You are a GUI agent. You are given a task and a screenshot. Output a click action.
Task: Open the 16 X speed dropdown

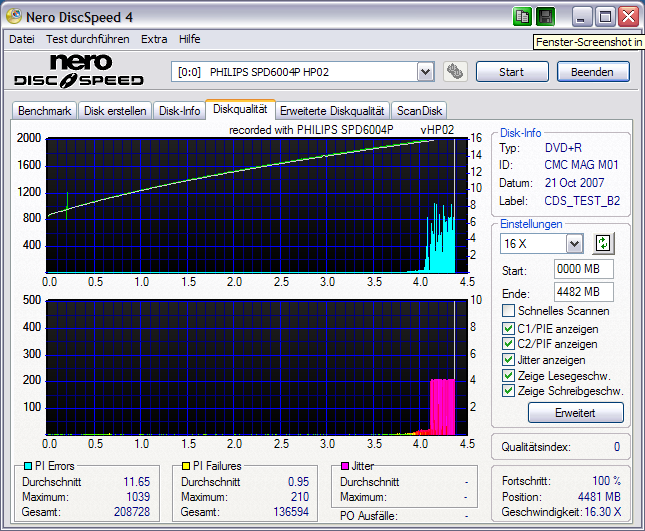coord(574,244)
